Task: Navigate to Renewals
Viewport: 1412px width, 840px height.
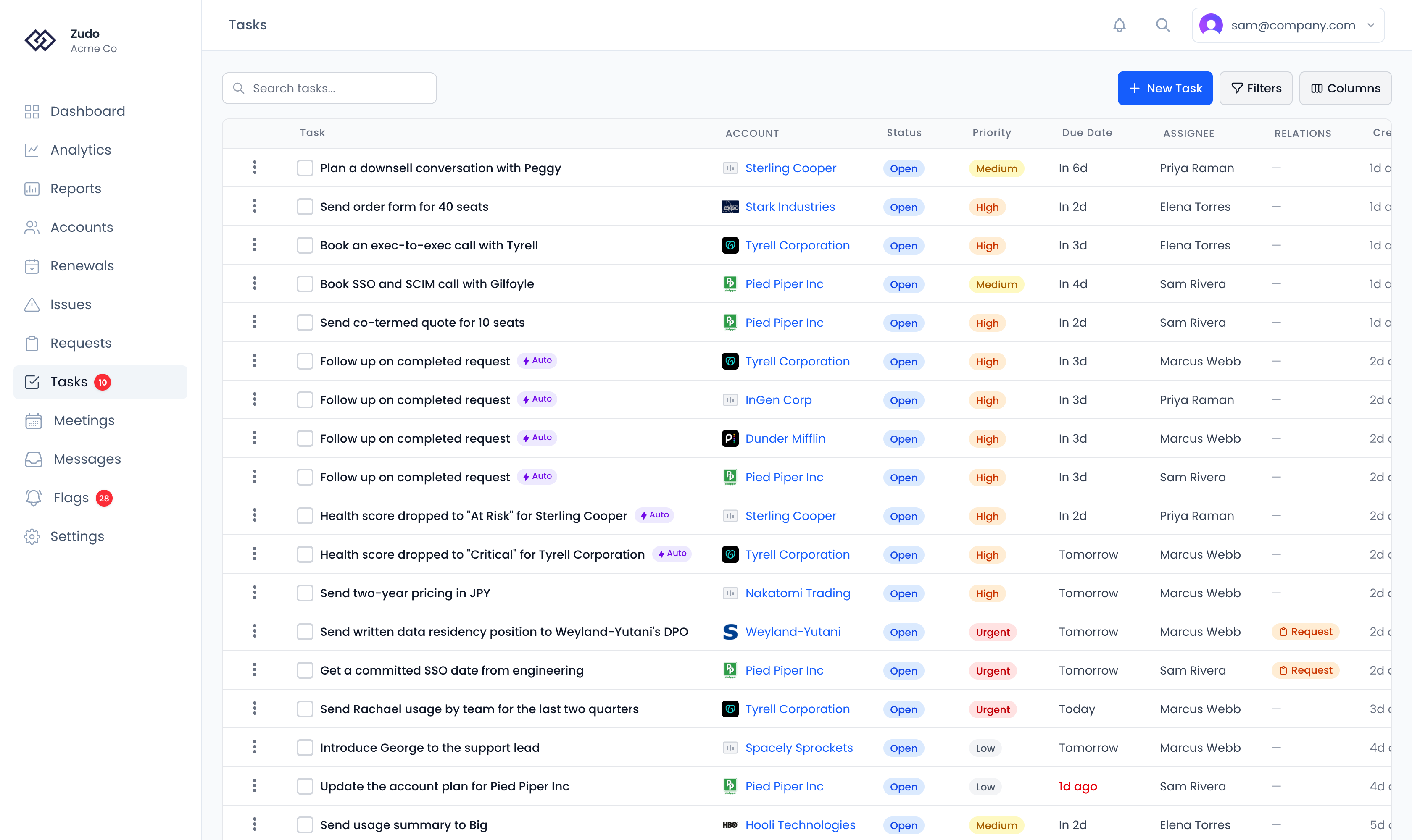Action: point(100,266)
